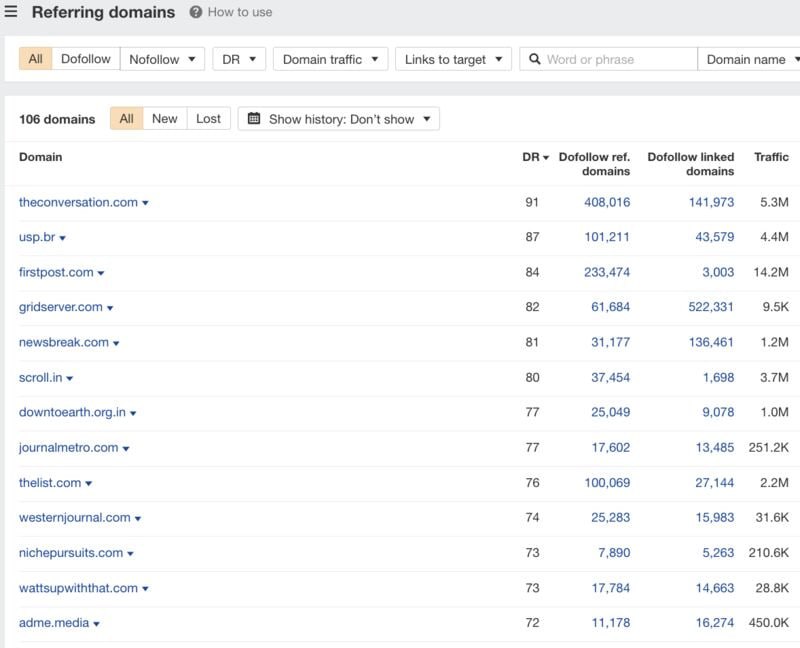Open the Domain traffic filter dropdown

pos(331,59)
